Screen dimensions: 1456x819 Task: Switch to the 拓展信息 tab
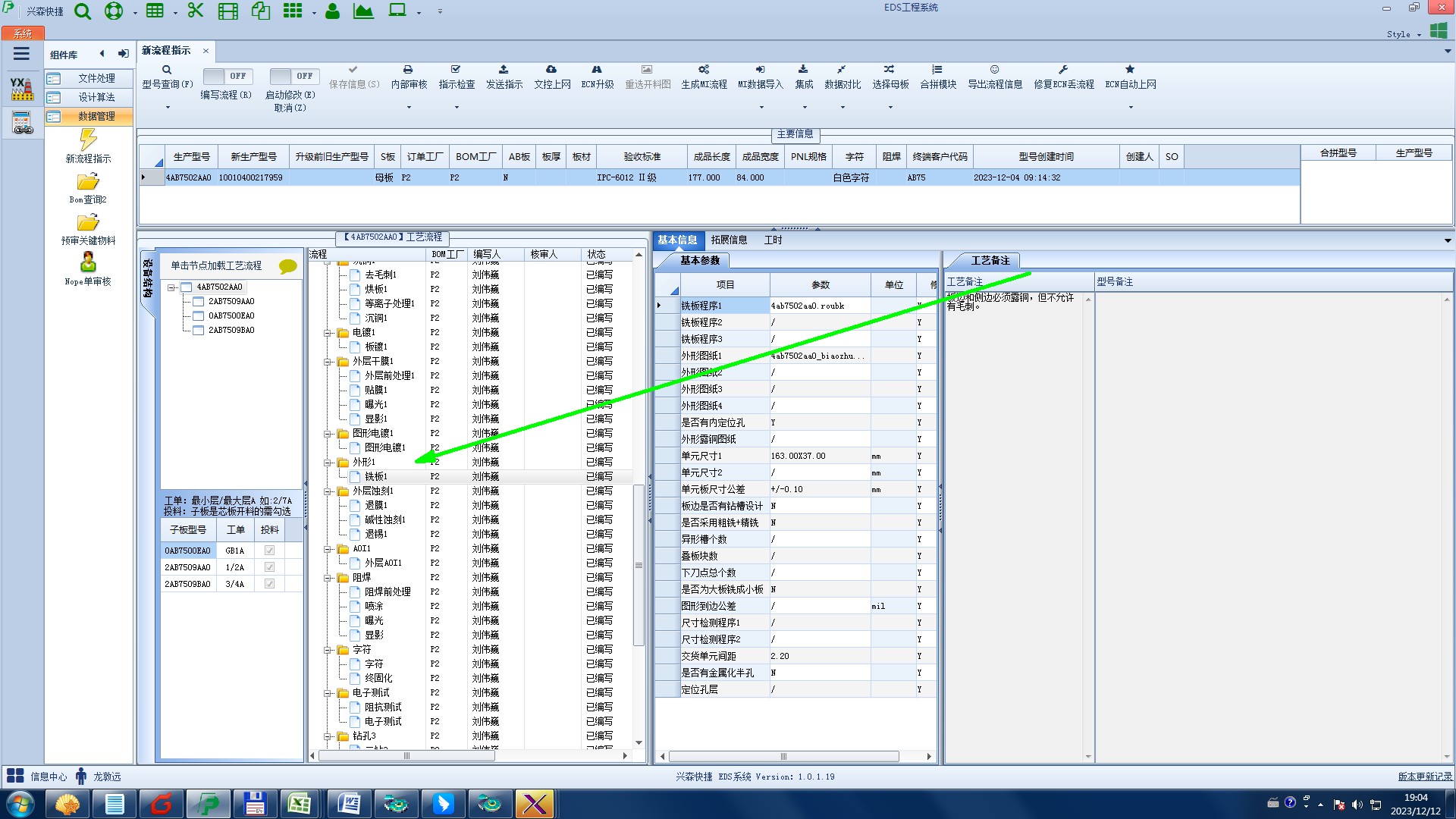coord(729,240)
